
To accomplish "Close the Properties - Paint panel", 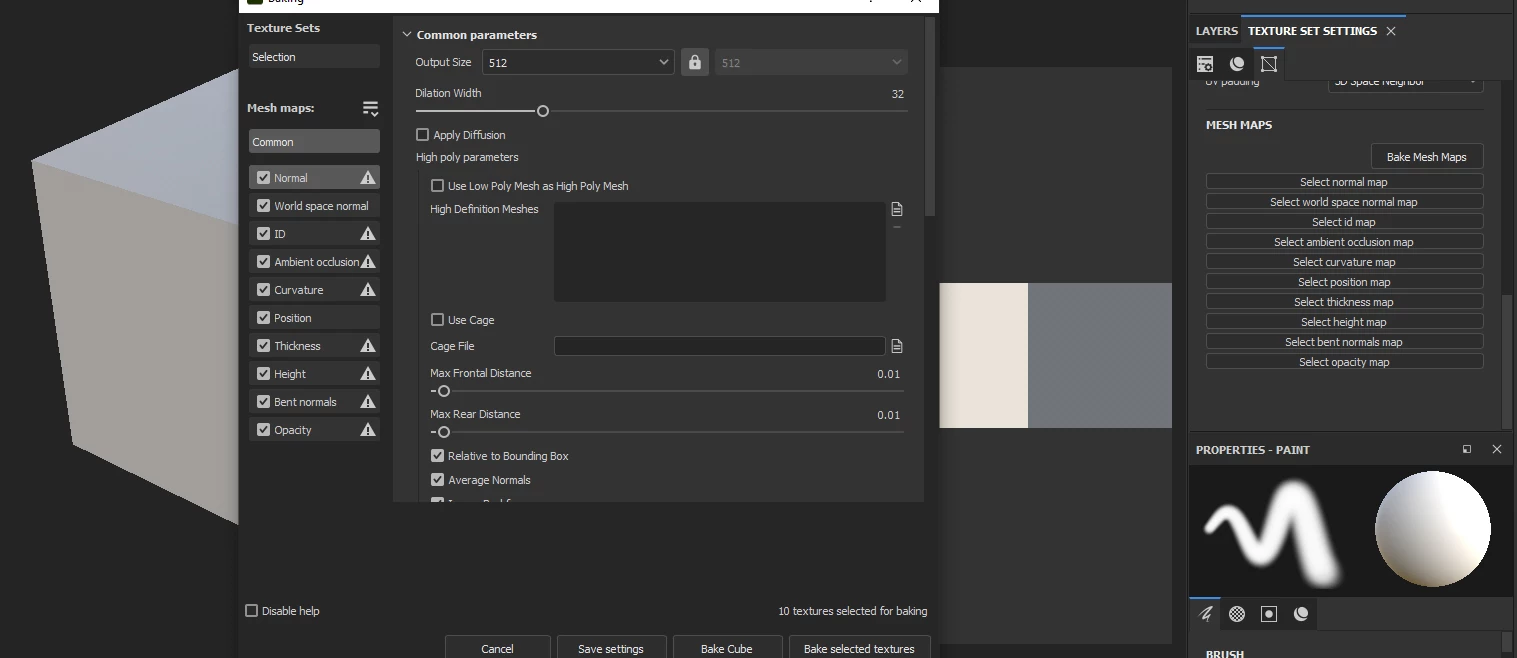I will pyautogui.click(x=1497, y=450).
